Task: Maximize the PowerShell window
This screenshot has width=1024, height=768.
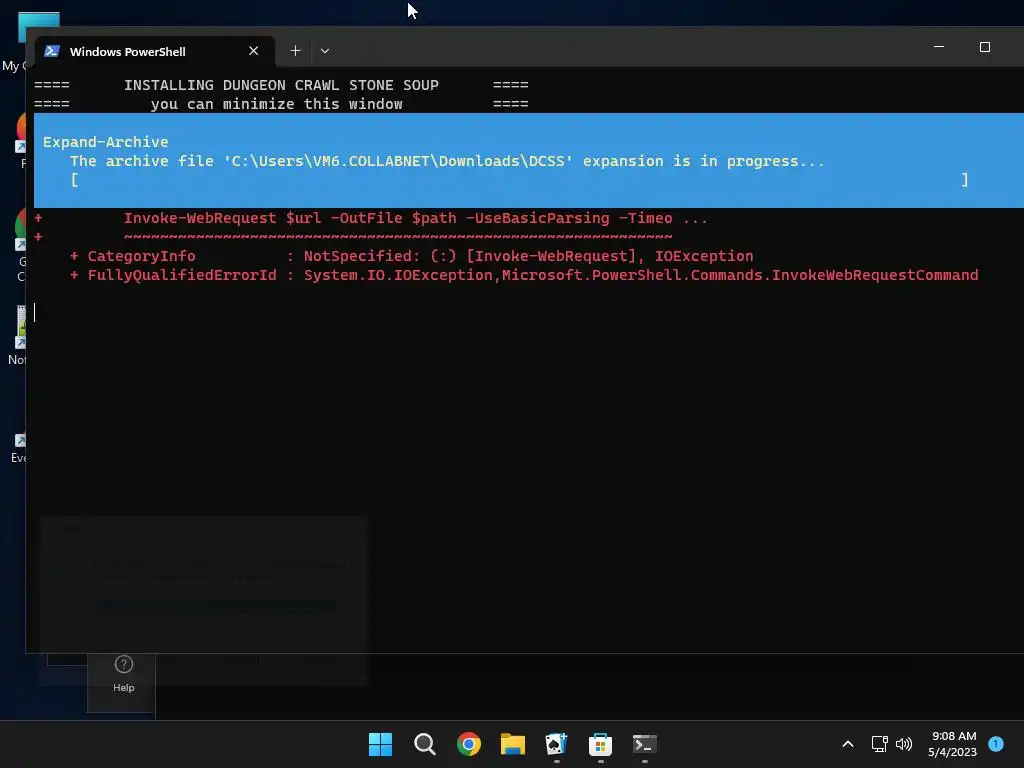Action: coord(985,47)
